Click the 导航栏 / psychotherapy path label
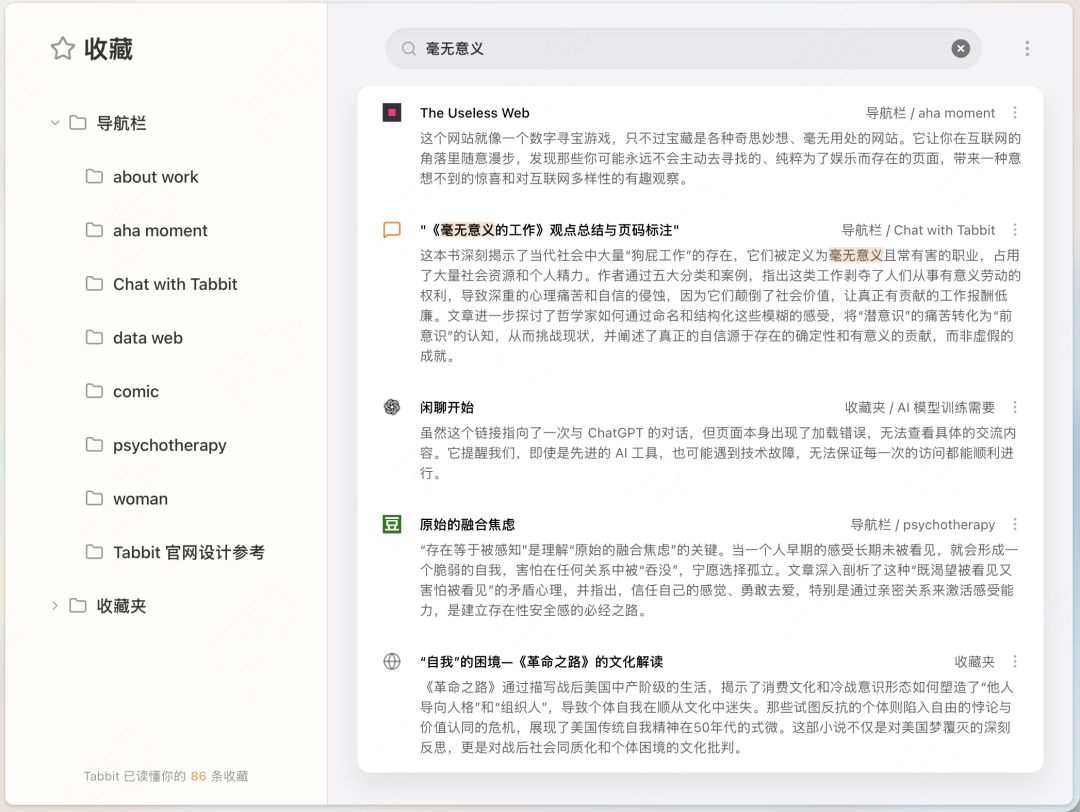The image size is (1080, 812). pos(923,525)
